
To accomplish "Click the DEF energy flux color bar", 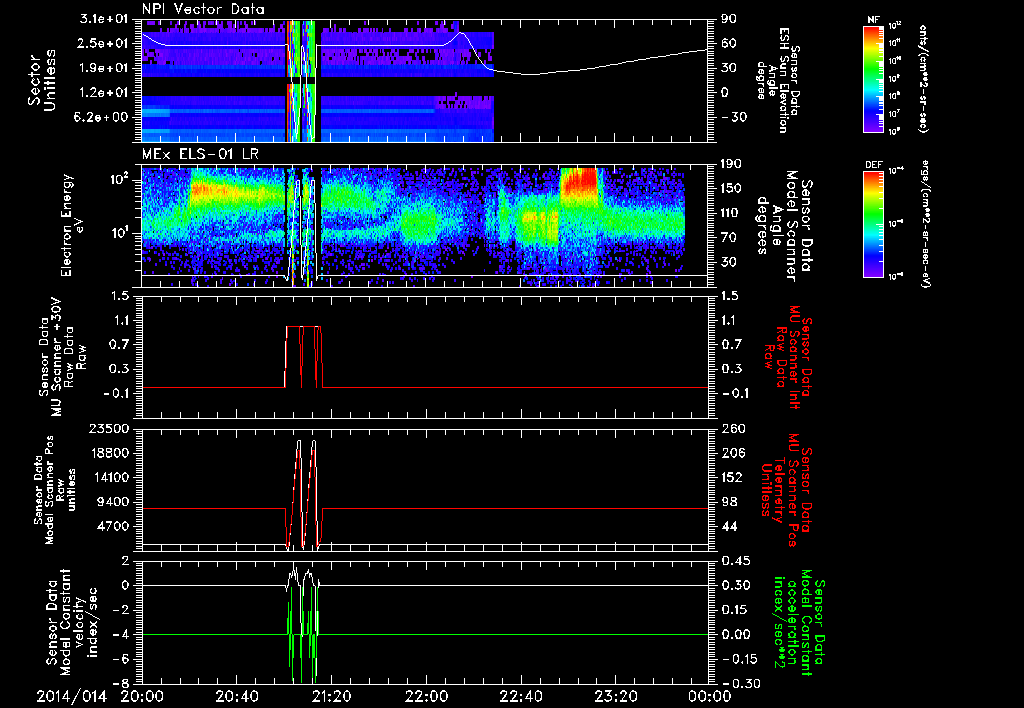I will (x=874, y=224).
